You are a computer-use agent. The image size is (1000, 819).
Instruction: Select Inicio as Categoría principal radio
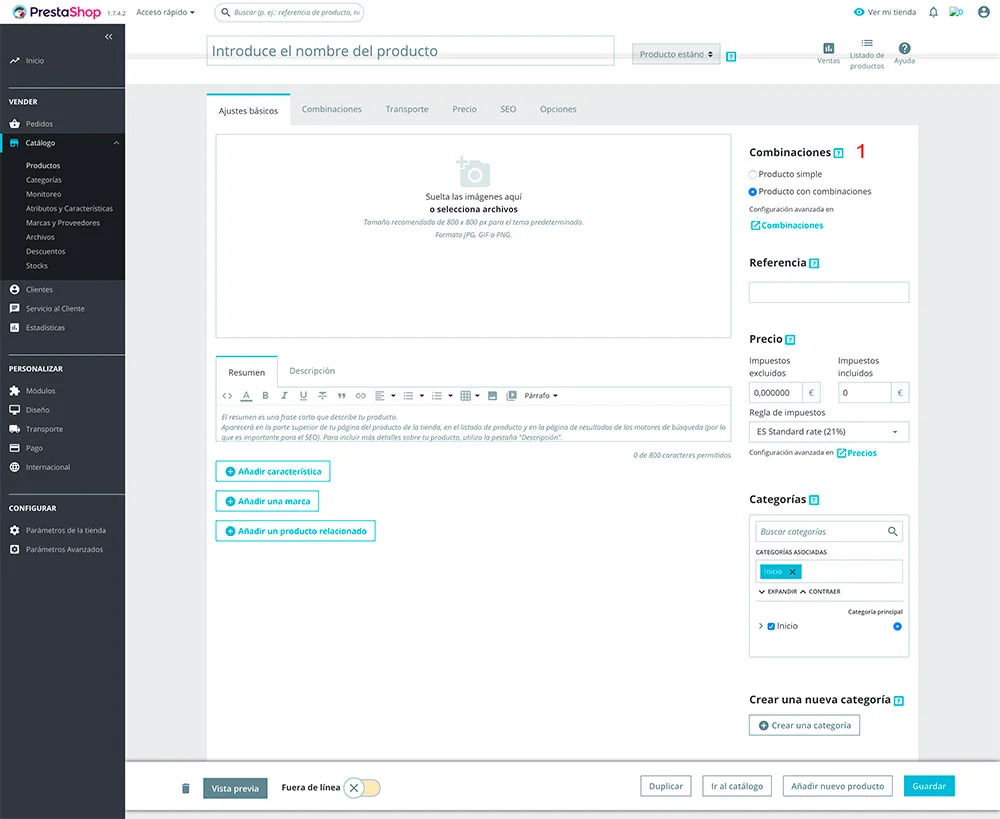(x=897, y=626)
